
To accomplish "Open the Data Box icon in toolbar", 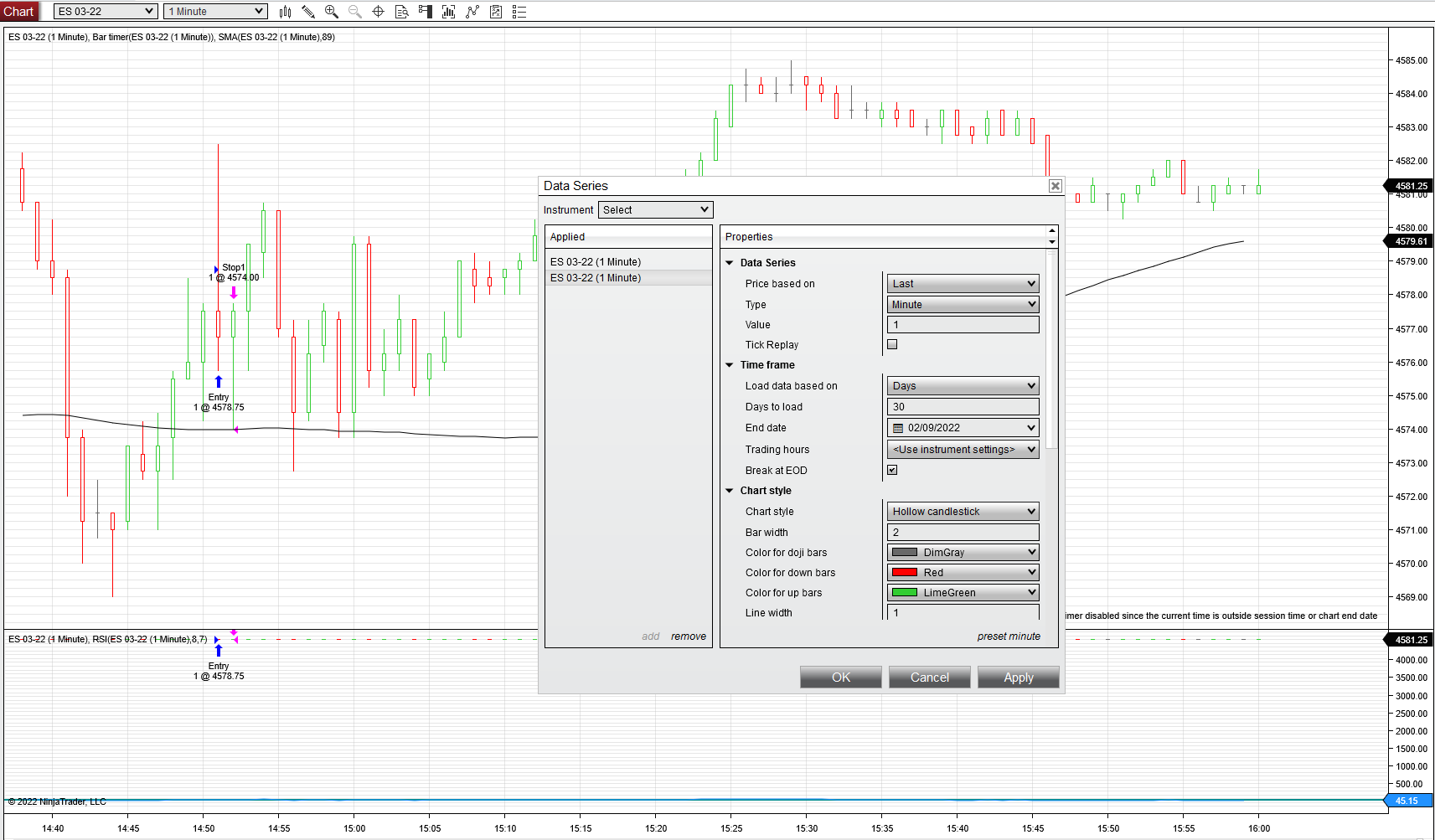I will coord(402,12).
